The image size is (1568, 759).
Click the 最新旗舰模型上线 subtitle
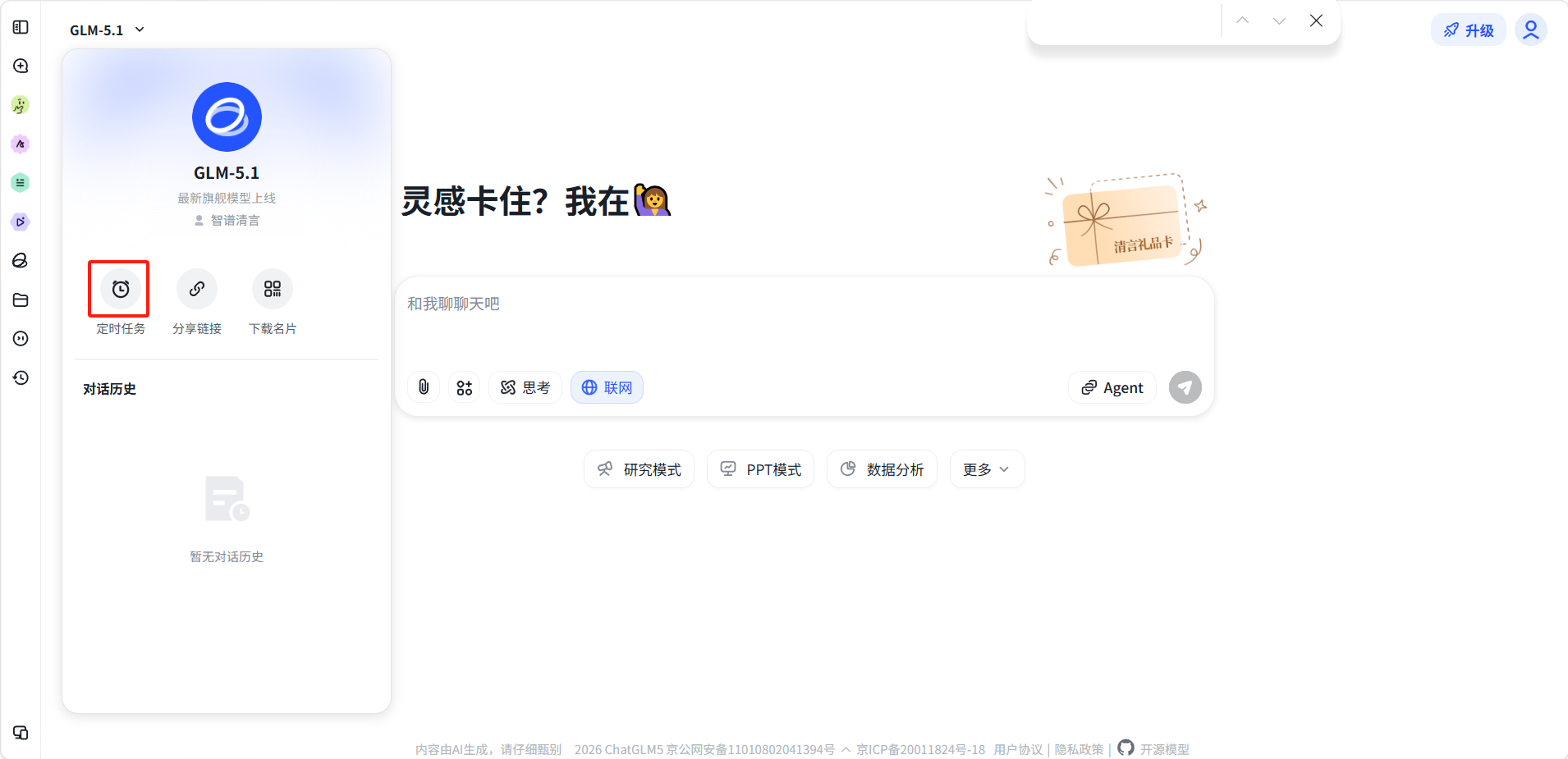[227, 199]
